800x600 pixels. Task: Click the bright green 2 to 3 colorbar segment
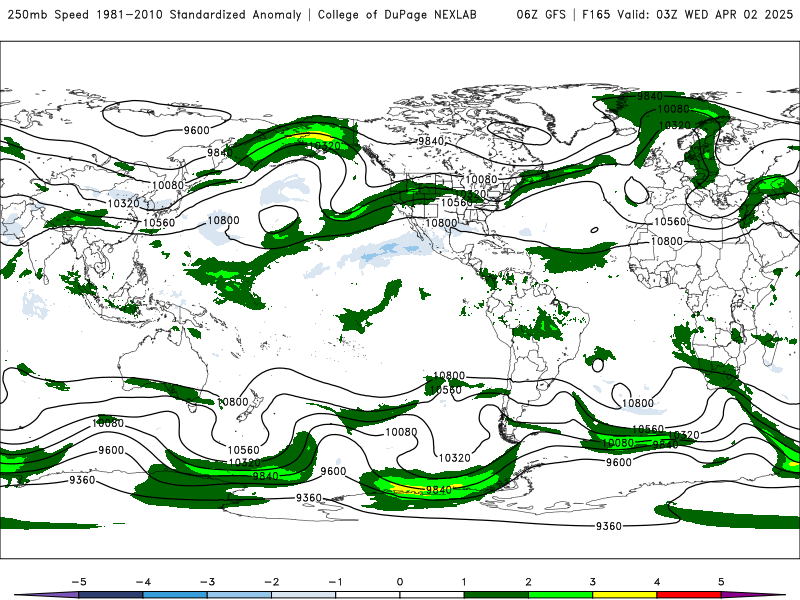(x=560, y=595)
